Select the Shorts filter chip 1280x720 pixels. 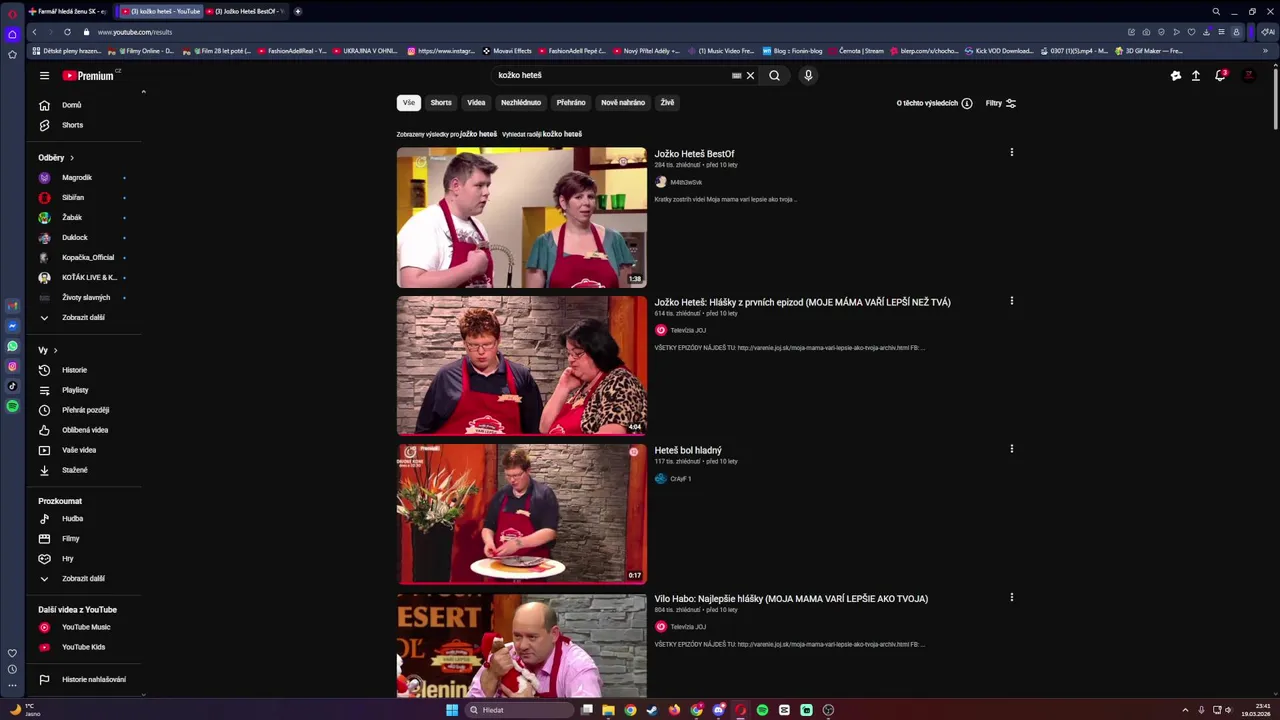point(441,103)
